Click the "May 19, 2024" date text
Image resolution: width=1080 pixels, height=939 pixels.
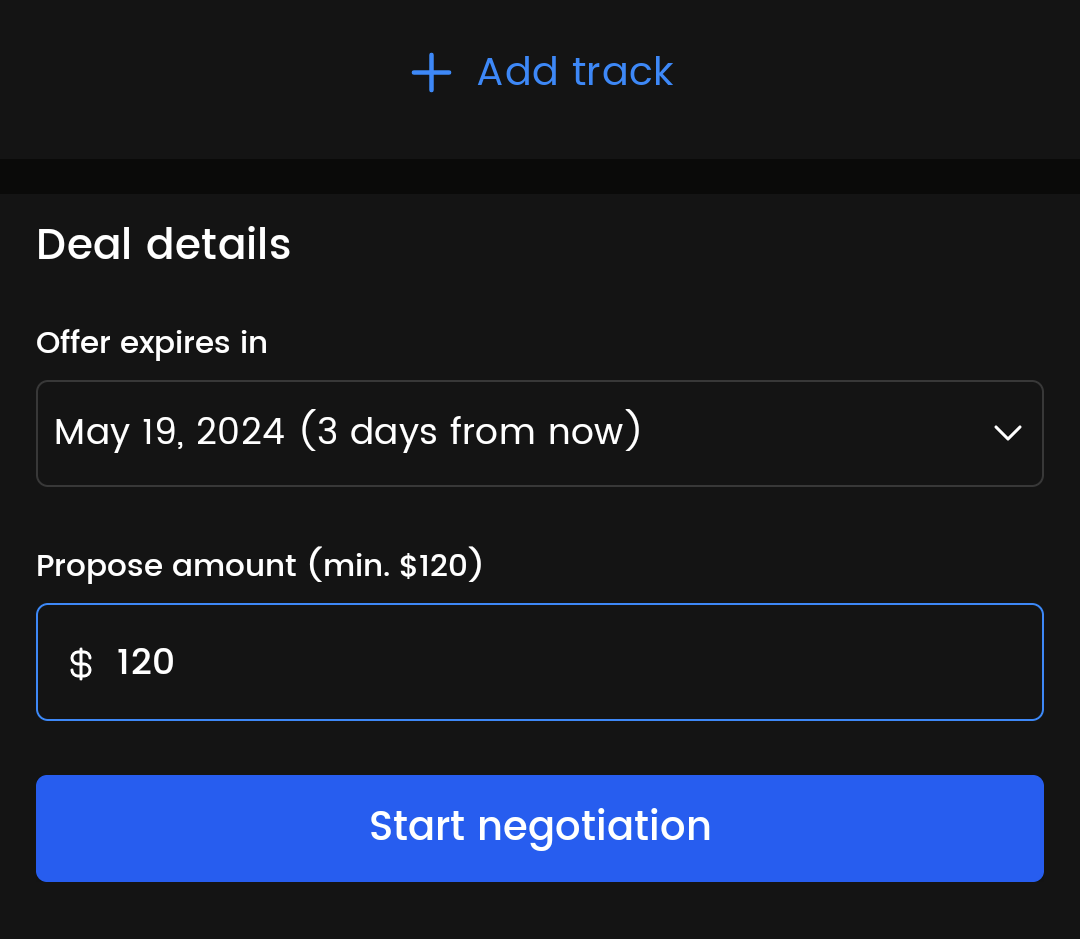click(169, 432)
